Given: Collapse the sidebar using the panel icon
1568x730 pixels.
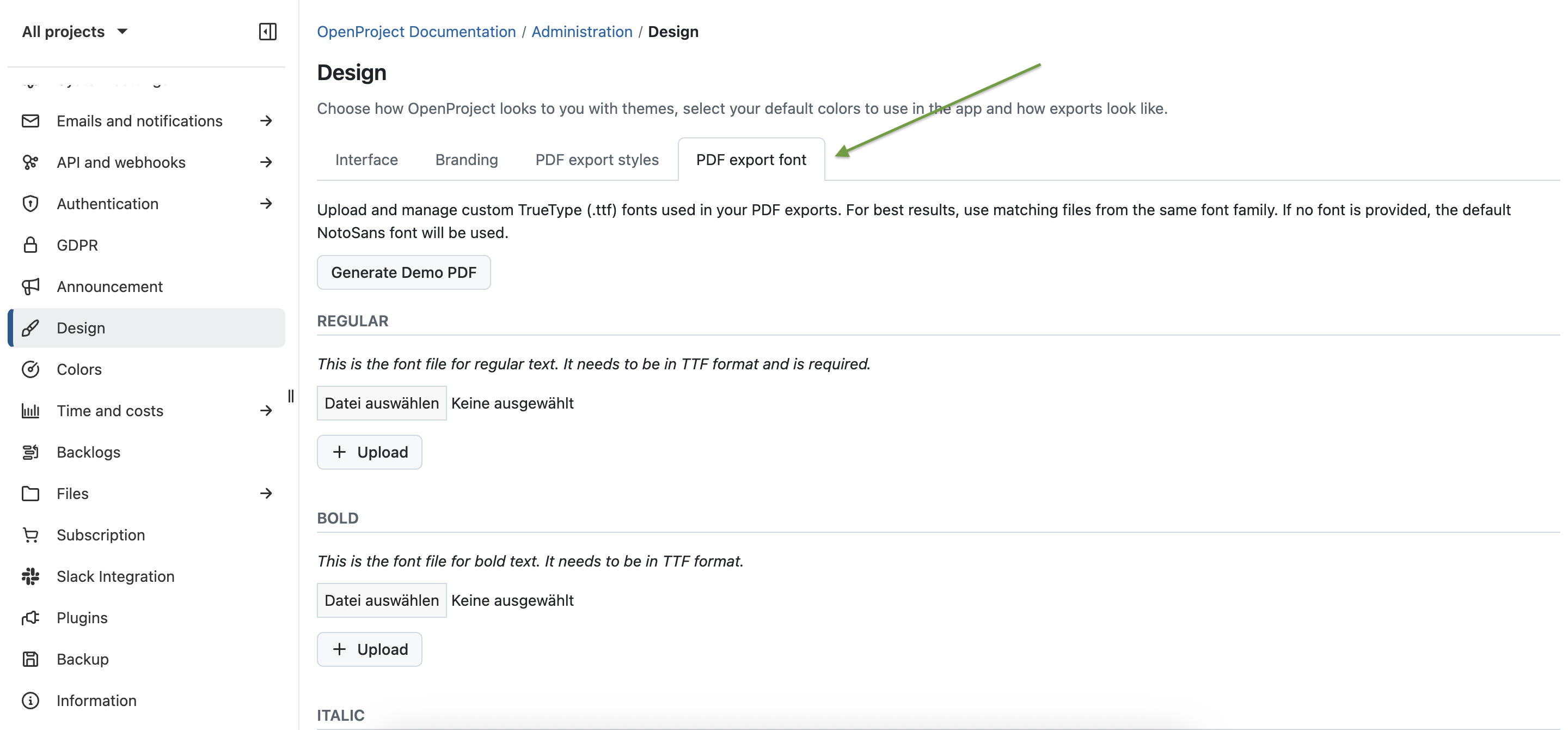Looking at the screenshot, I should [267, 31].
